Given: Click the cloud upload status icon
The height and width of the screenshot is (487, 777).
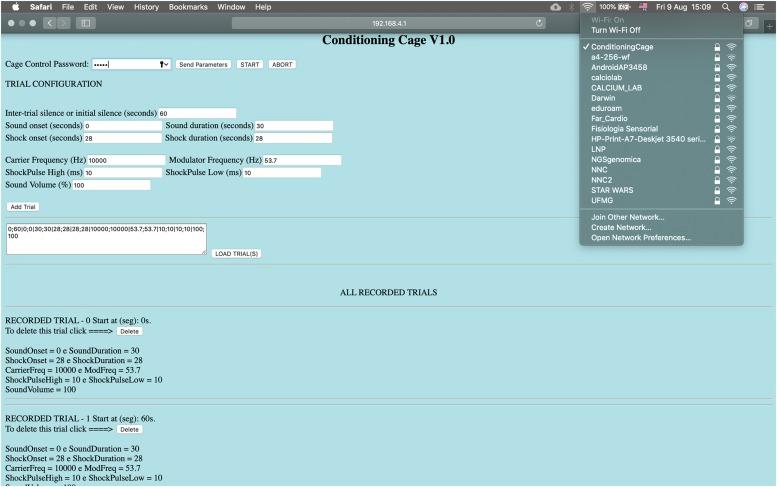Looking at the screenshot, I should pyautogui.click(x=555, y=7).
